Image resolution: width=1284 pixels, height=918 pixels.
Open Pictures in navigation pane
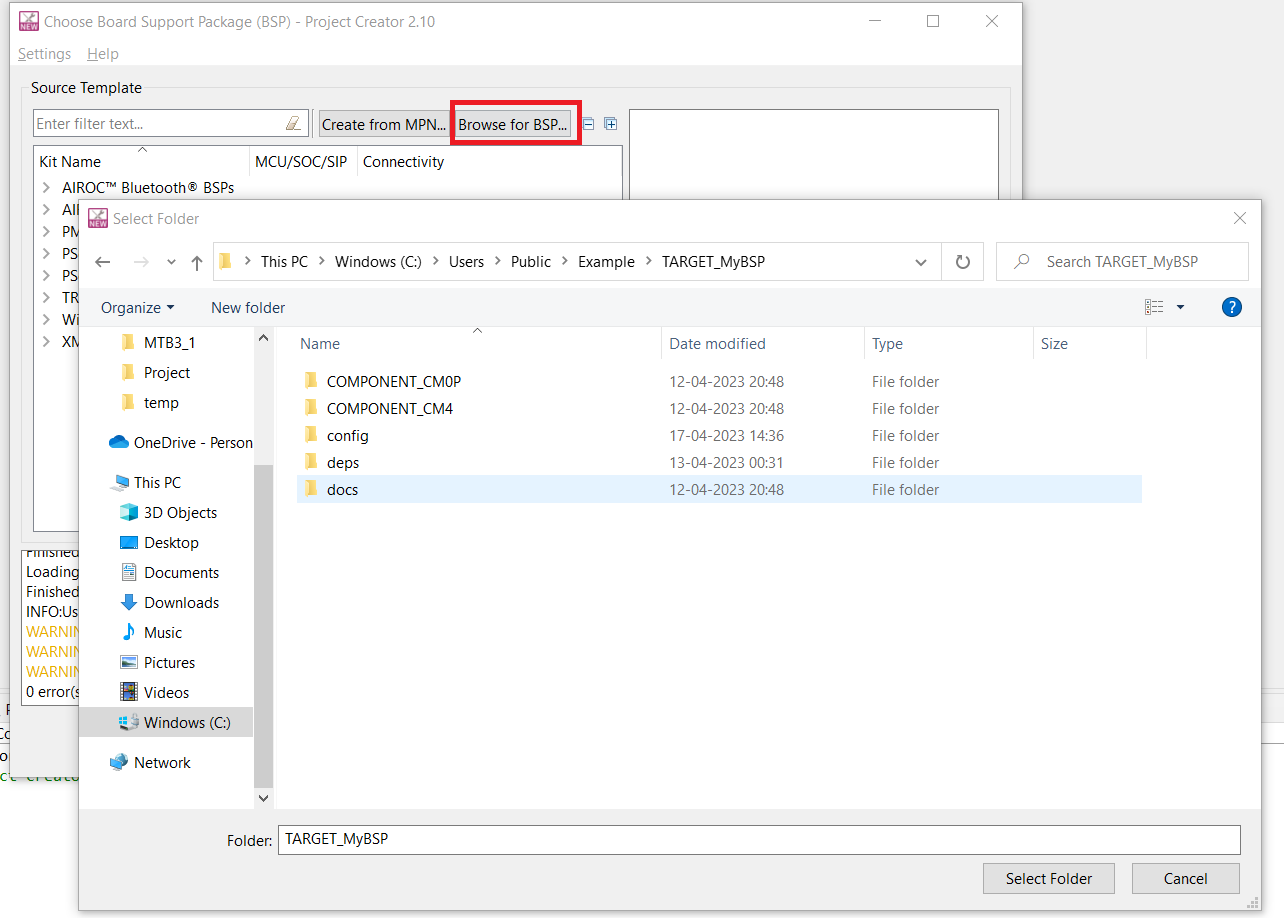[169, 662]
